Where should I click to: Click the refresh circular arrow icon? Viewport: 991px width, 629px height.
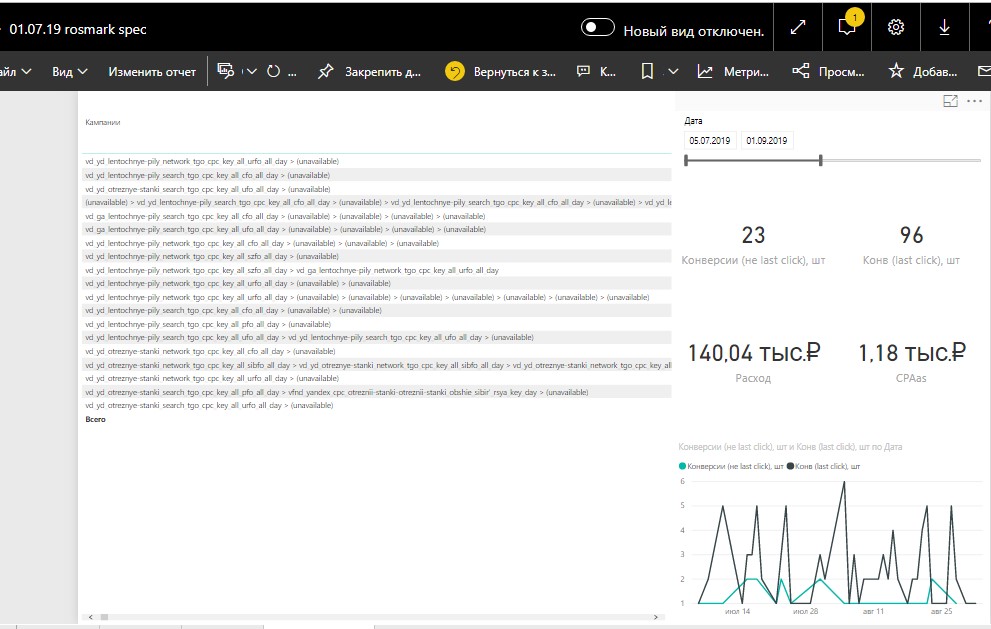pyautogui.click(x=273, y=71)
